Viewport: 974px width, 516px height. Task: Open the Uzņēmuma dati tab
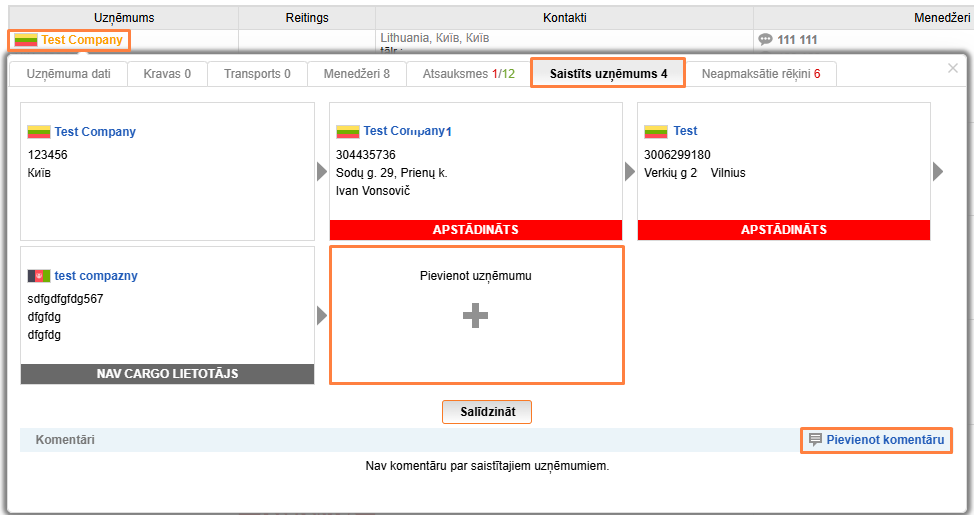[69, 74]
